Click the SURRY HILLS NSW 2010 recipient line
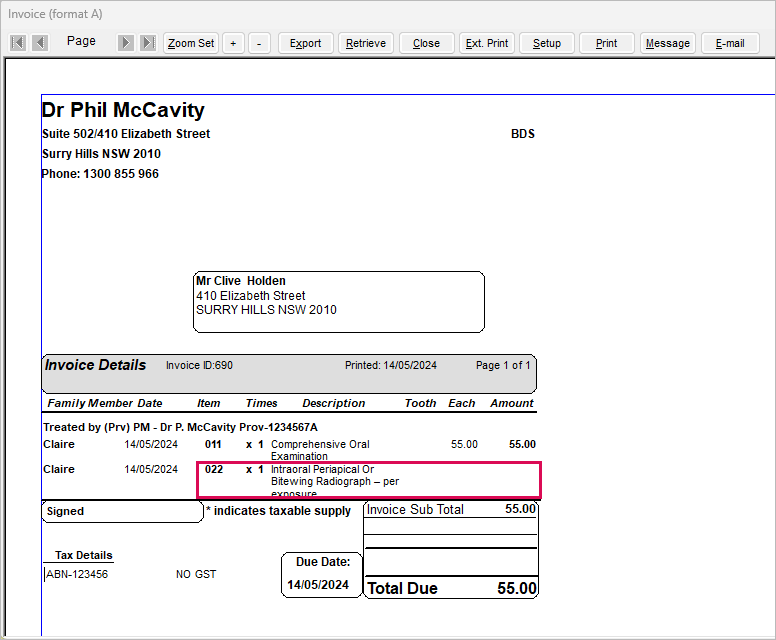Image resolution: width=776 pixels, height=640 pixels. [x=266, y=310]
